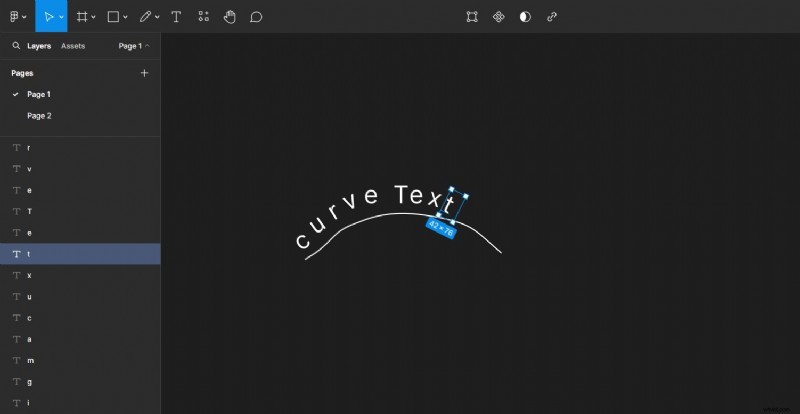800x414 pixels.
Task: Select the Move tool
Action: click(x=48, y=17)
